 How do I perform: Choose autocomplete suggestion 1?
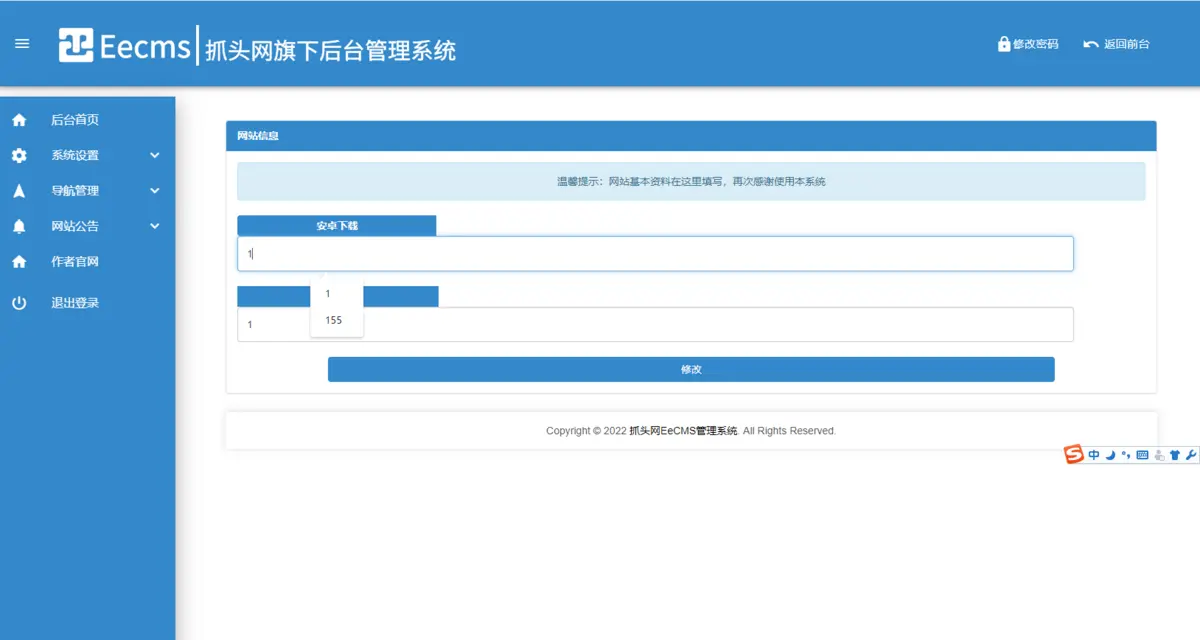pyautogui.click(x=337, y=294)
